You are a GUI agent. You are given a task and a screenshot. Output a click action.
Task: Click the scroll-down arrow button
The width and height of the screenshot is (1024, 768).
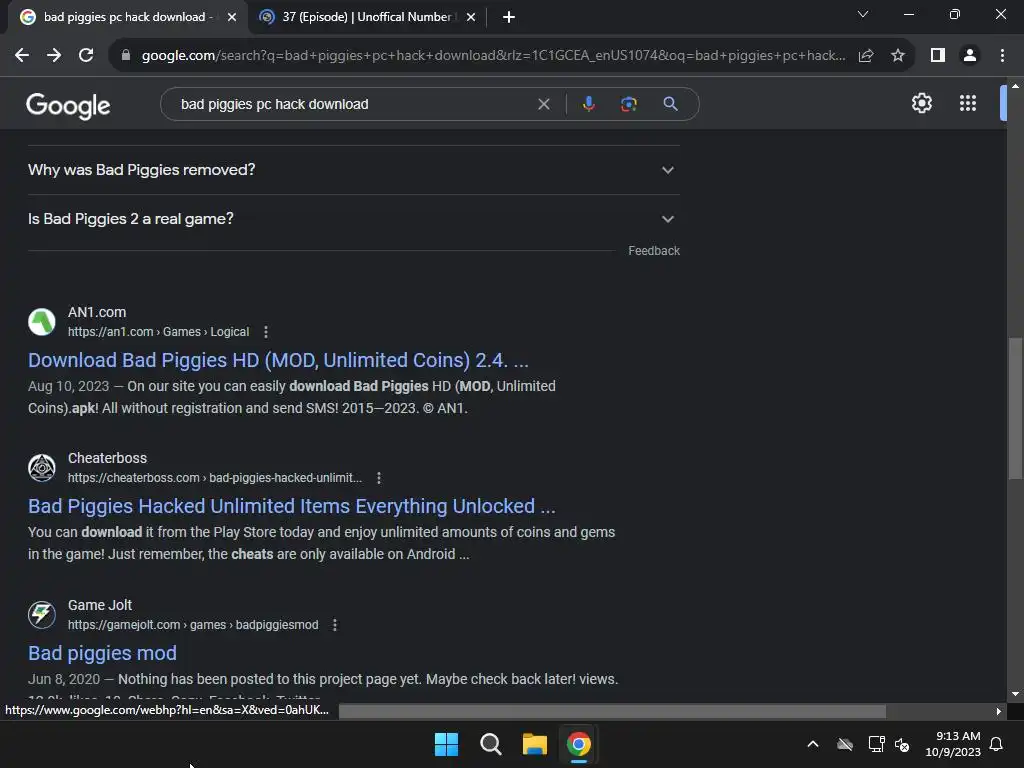pos(1016,694)
